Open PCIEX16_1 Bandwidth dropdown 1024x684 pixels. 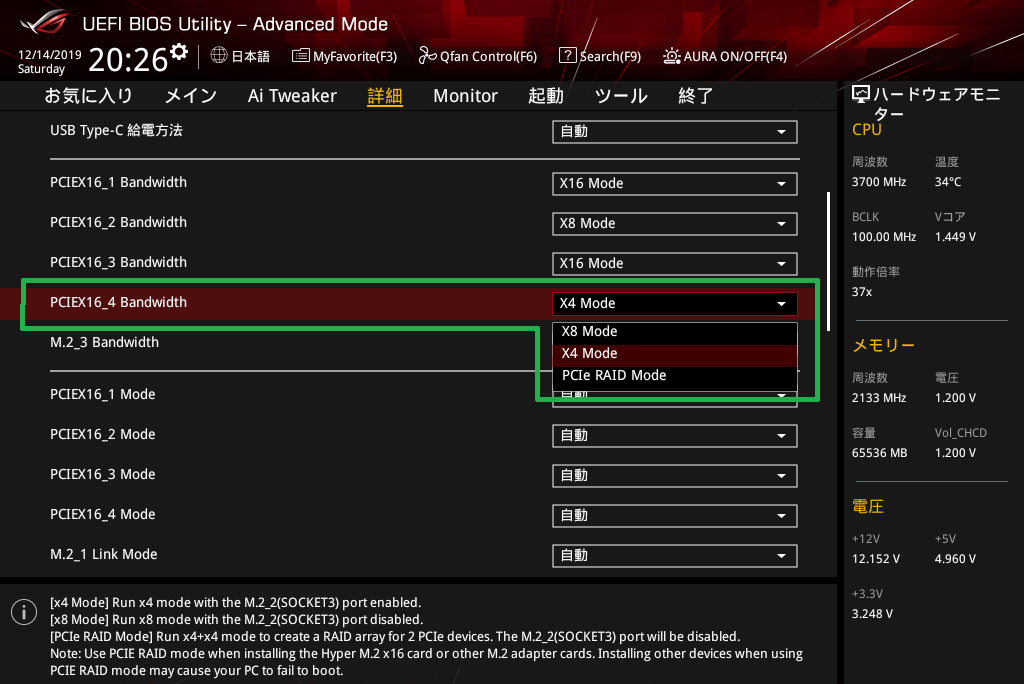[675, 184]
